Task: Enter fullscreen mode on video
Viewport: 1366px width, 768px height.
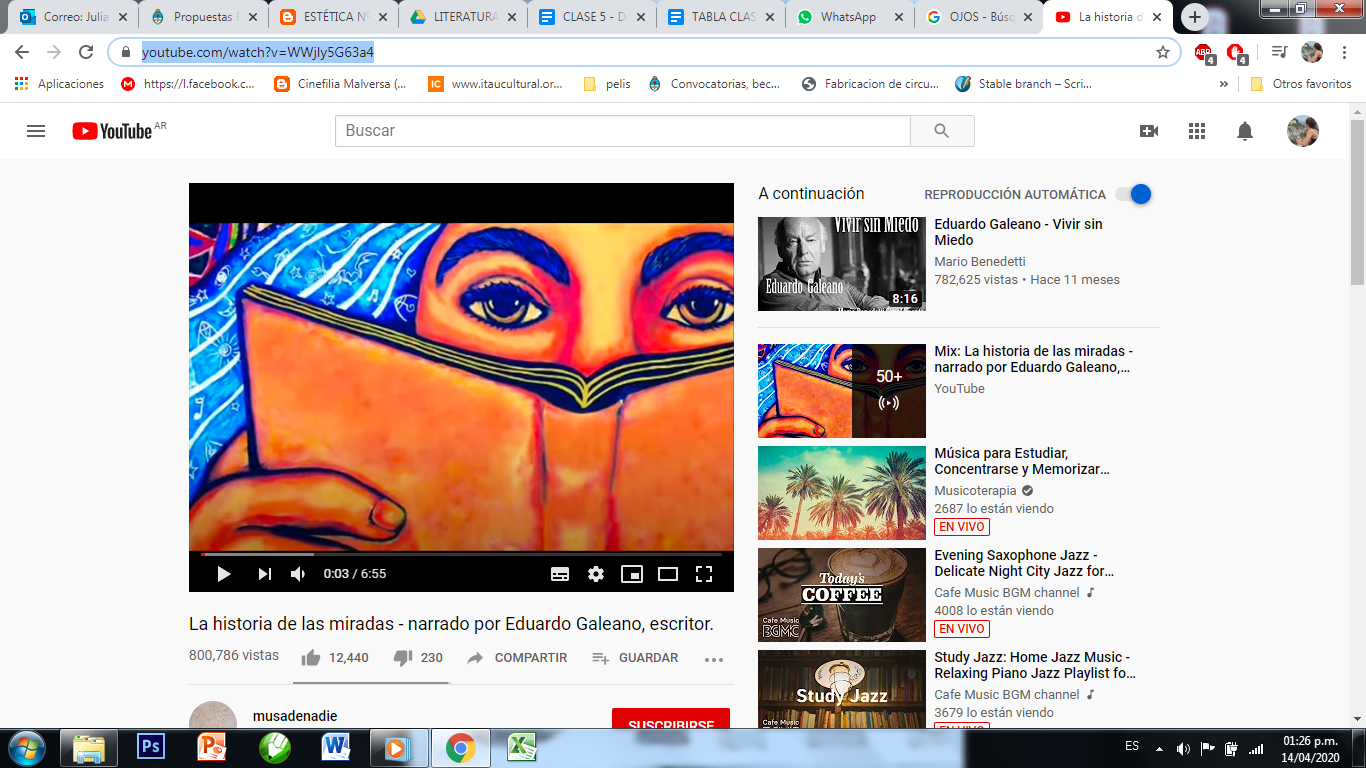Action: coord(704,574)
